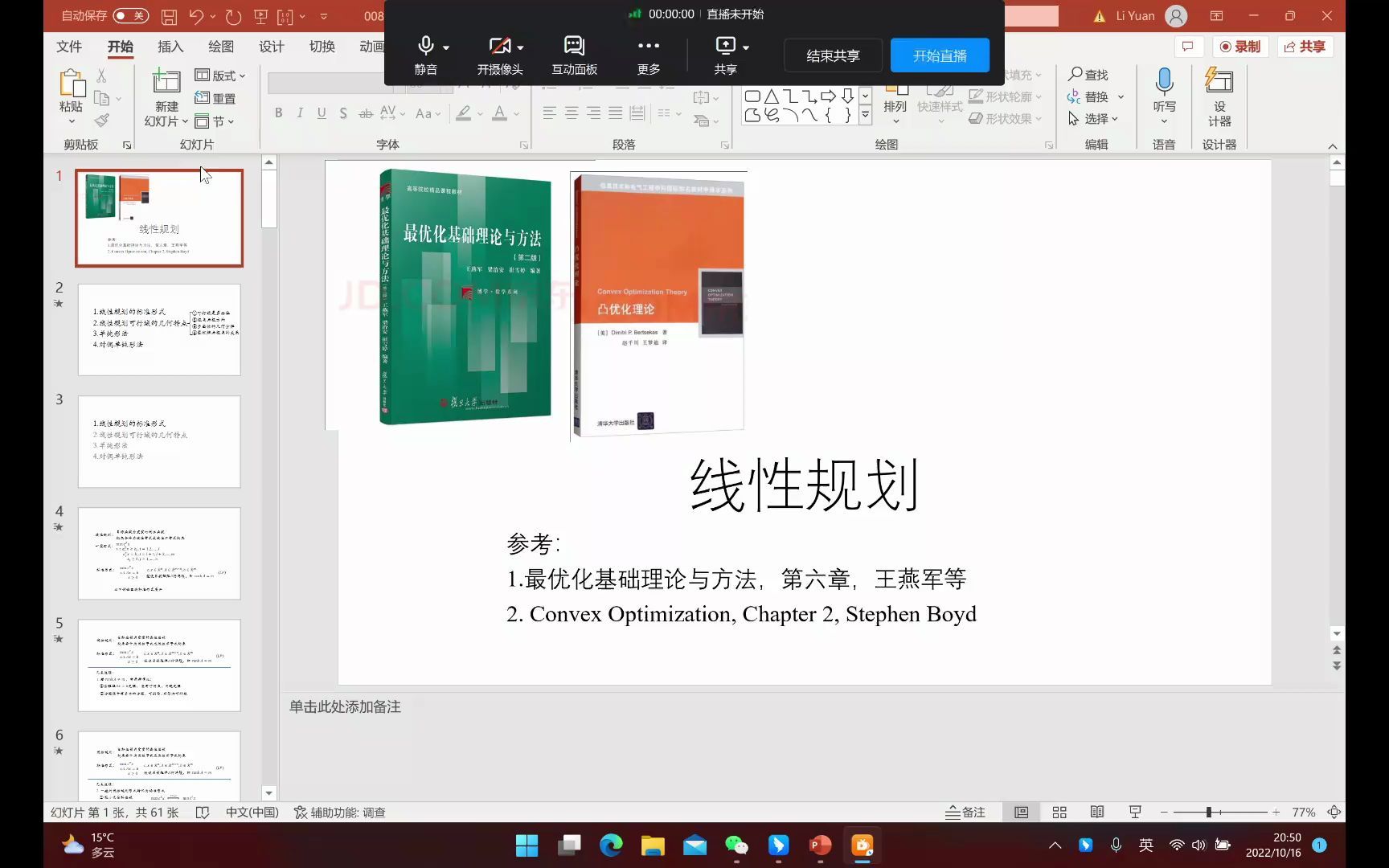Open the 选择 select dropdown

point(1093,118)
